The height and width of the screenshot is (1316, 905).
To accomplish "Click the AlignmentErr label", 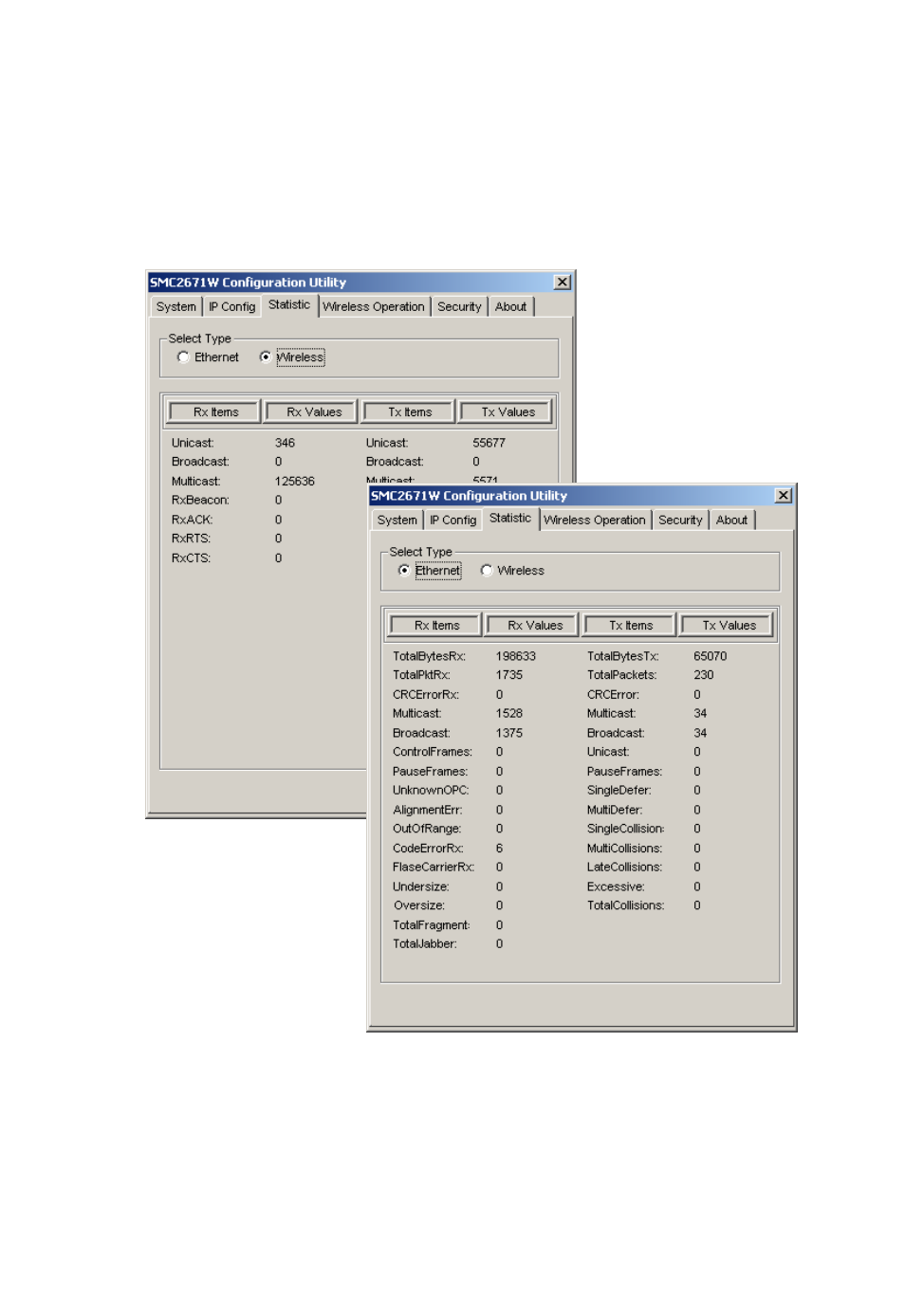I will (x=428, y=811).
